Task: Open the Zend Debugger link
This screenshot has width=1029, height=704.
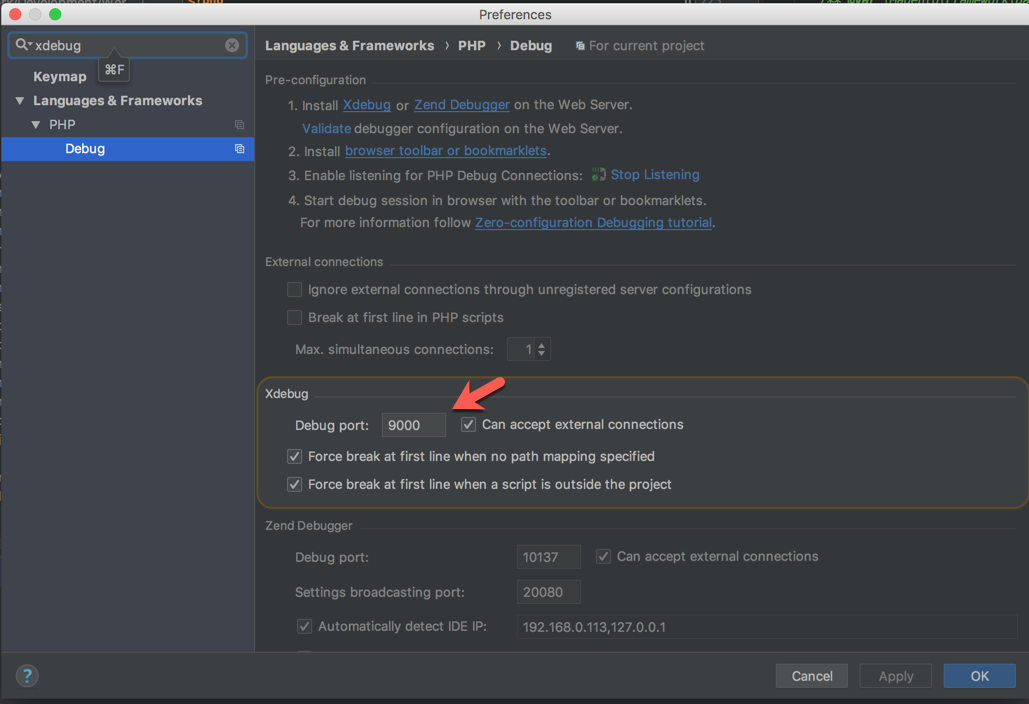Action: coord(462,105)
